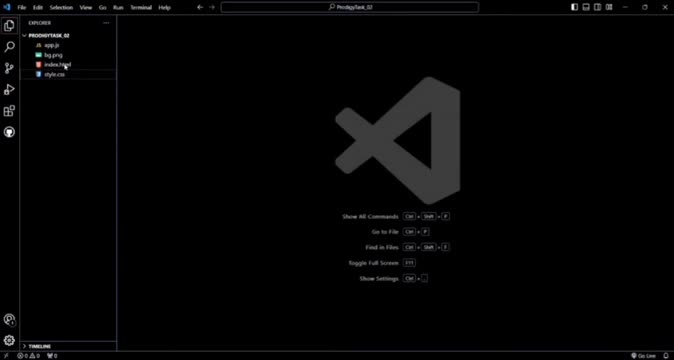Open the Extensions view
674x360 pixels.
pyautogui.click(x=9, y=111)
